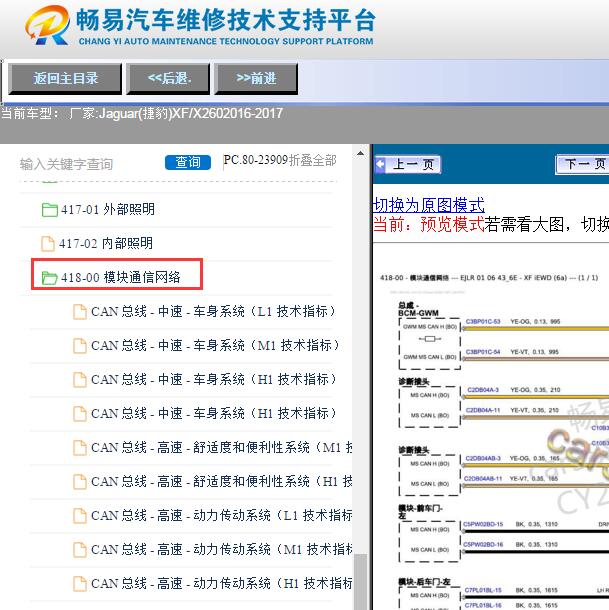
Task: Click the C2DB04A-3 connector label in the diagram
Action: [x=483, y=389]
